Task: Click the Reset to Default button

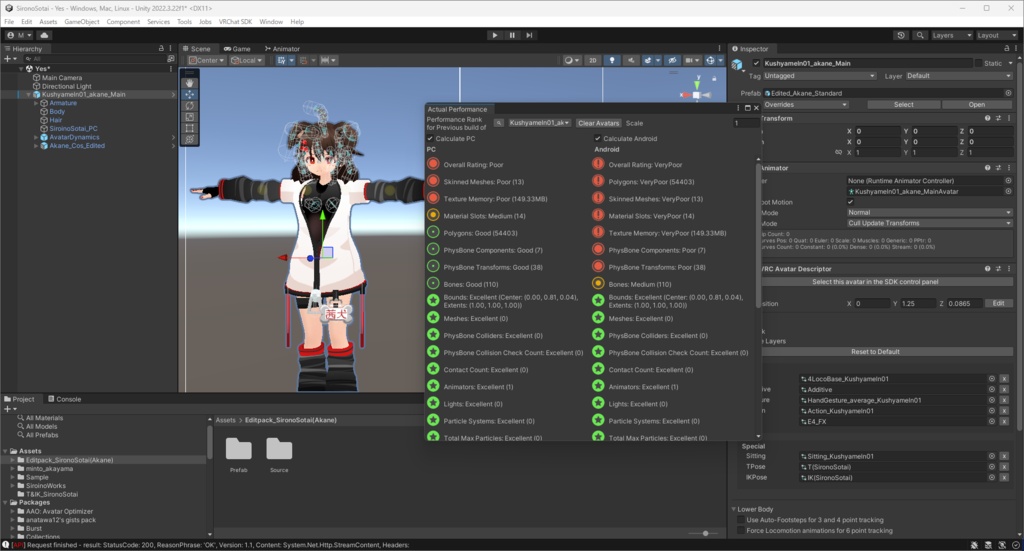Action: [875, 352]
